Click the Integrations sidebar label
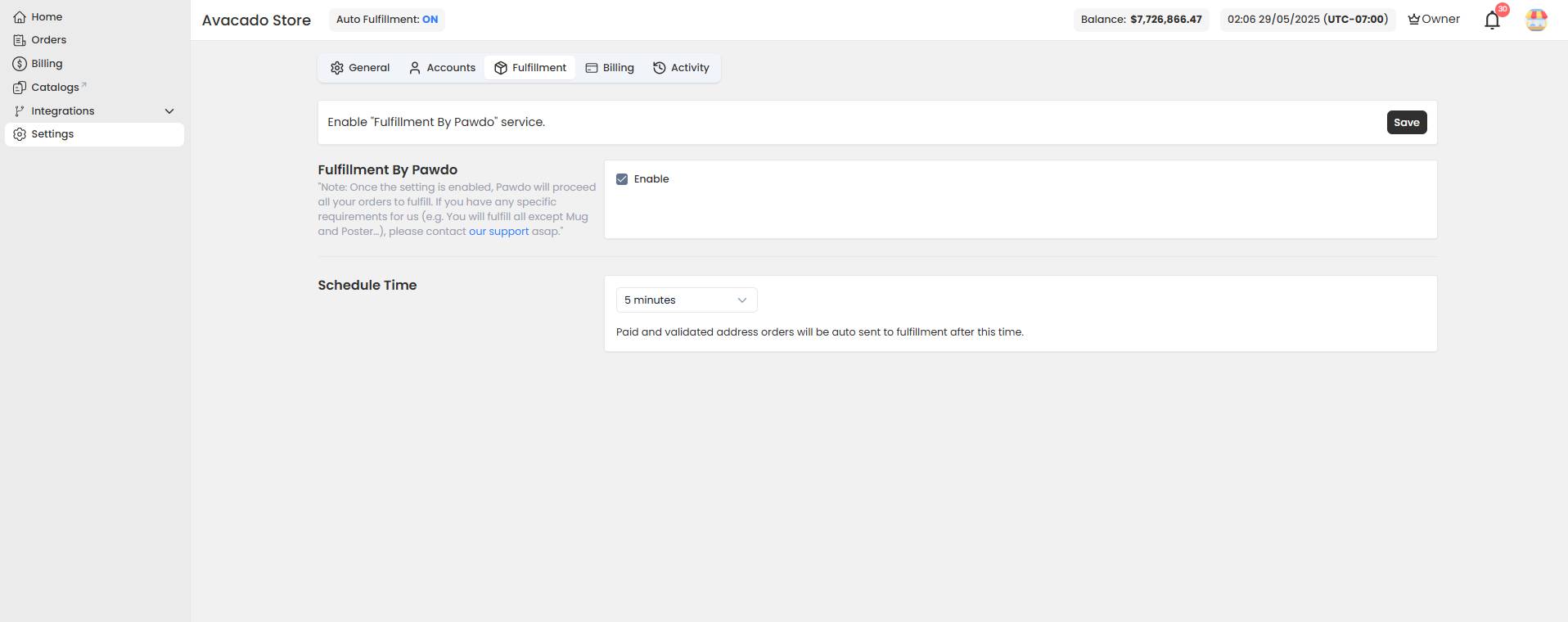 pos(62,110)
